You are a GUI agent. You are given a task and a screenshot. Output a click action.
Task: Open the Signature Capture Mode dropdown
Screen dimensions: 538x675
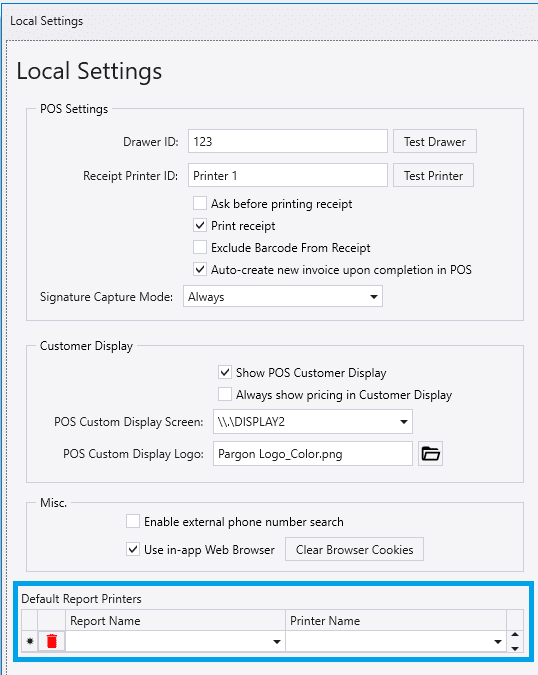click(283, 297)
